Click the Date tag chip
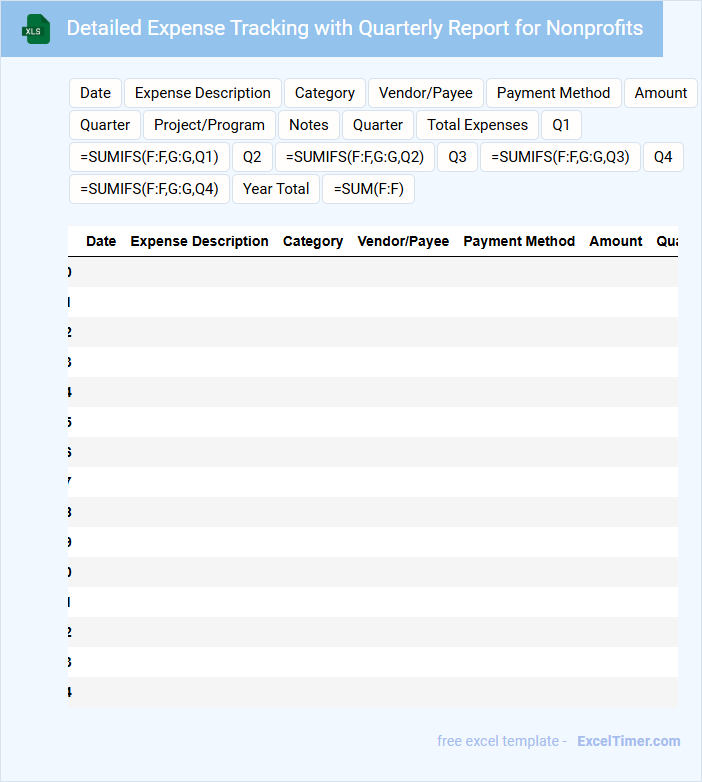Viewport: 702px width, 782px height. coord(95,93)
